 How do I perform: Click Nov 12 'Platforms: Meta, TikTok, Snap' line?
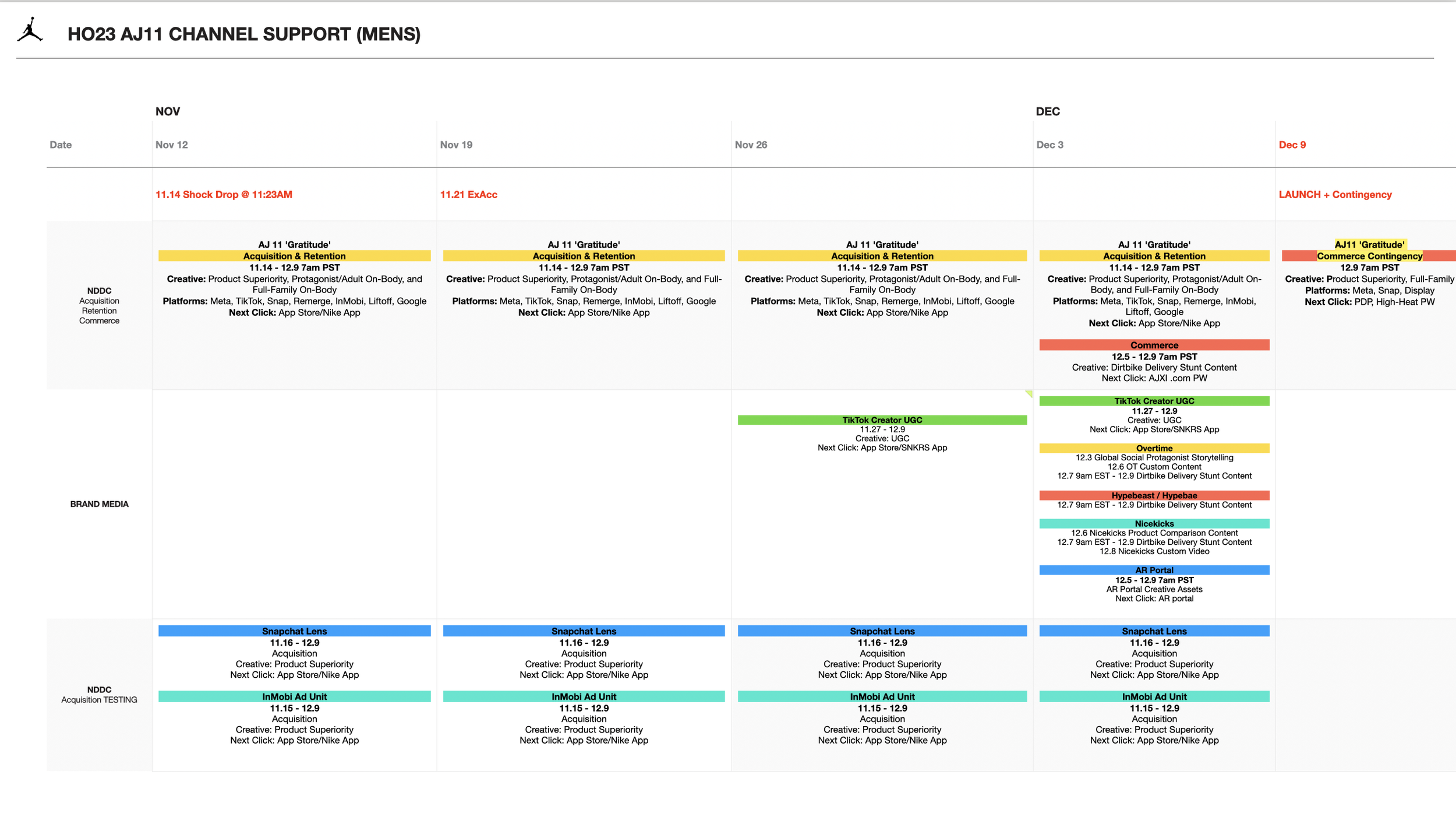pyautogui.click(x=295, y=301)
